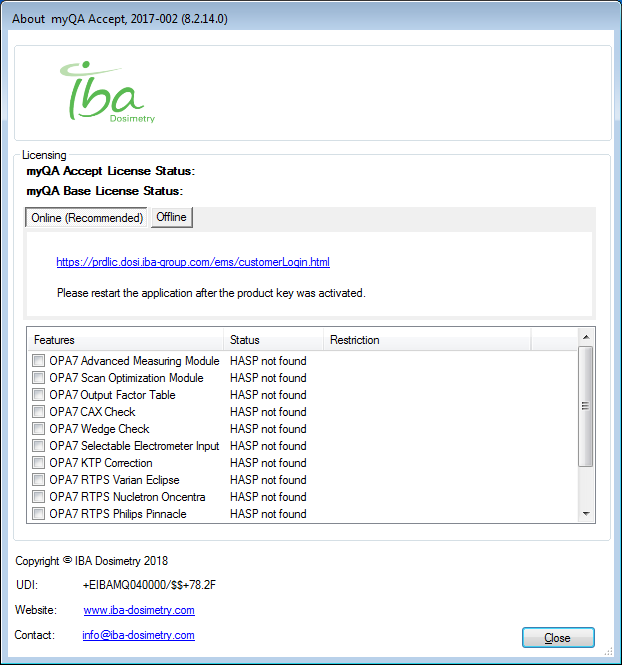Select the Online (Recommended) tab
622x665 pixels.
[x=87, y=218]
